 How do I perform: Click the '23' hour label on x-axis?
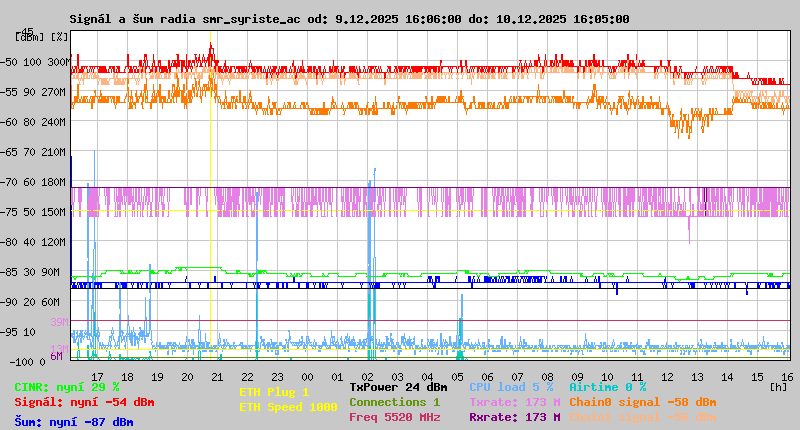coord(277,377)
